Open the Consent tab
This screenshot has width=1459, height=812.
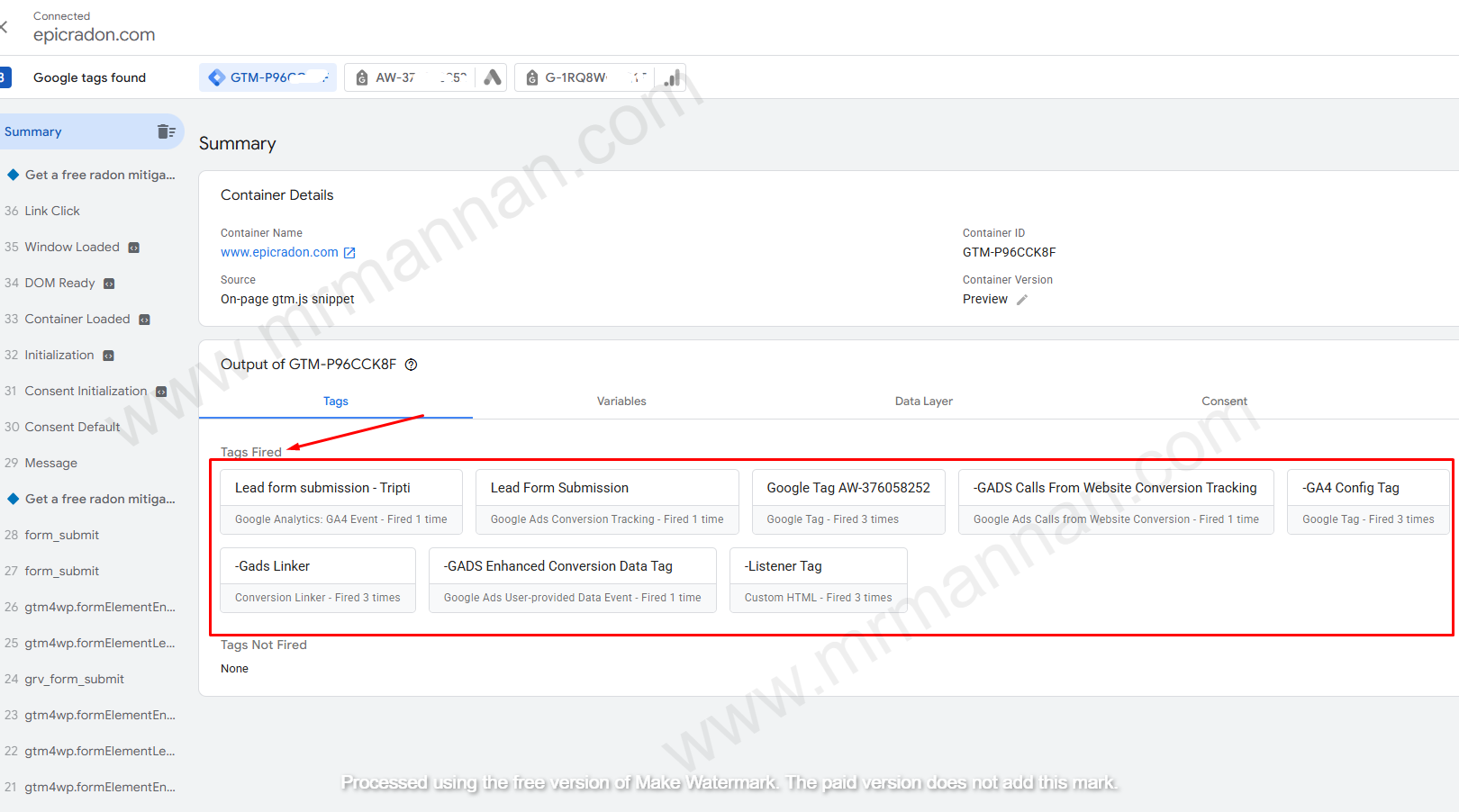(1224, 401)
